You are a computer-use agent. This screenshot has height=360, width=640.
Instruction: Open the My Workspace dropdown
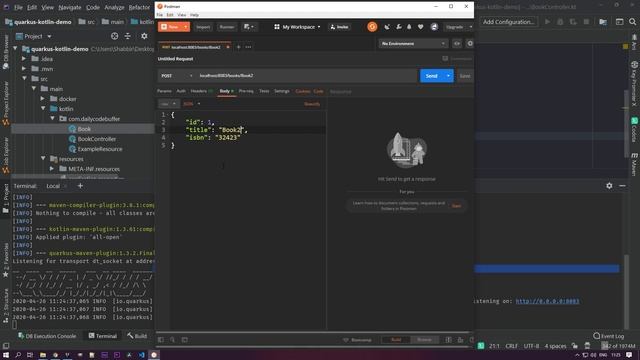pos(297,27)
